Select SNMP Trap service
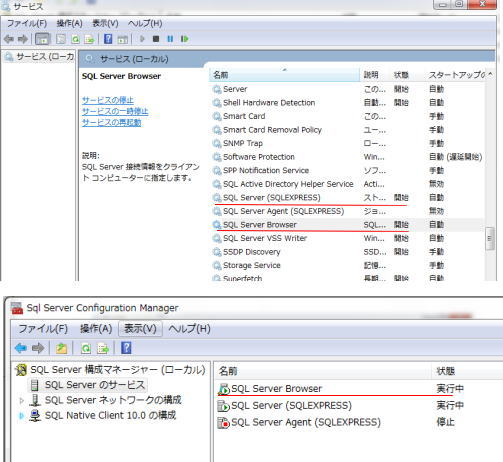 [x=347, y=143]
